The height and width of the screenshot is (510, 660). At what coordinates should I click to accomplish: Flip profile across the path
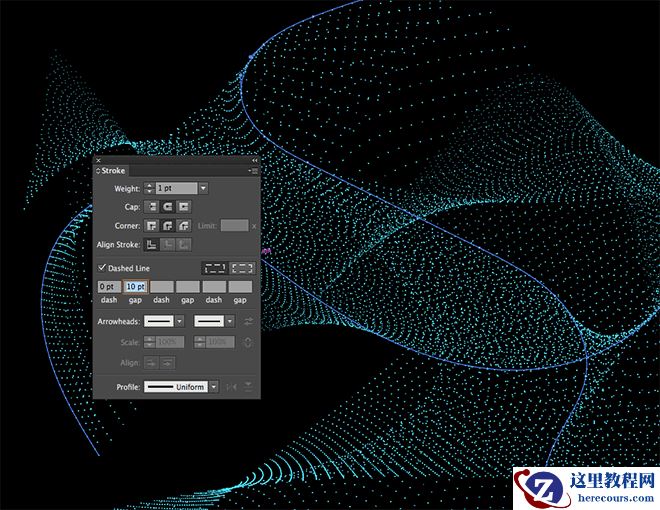click(x=248, y=387)
